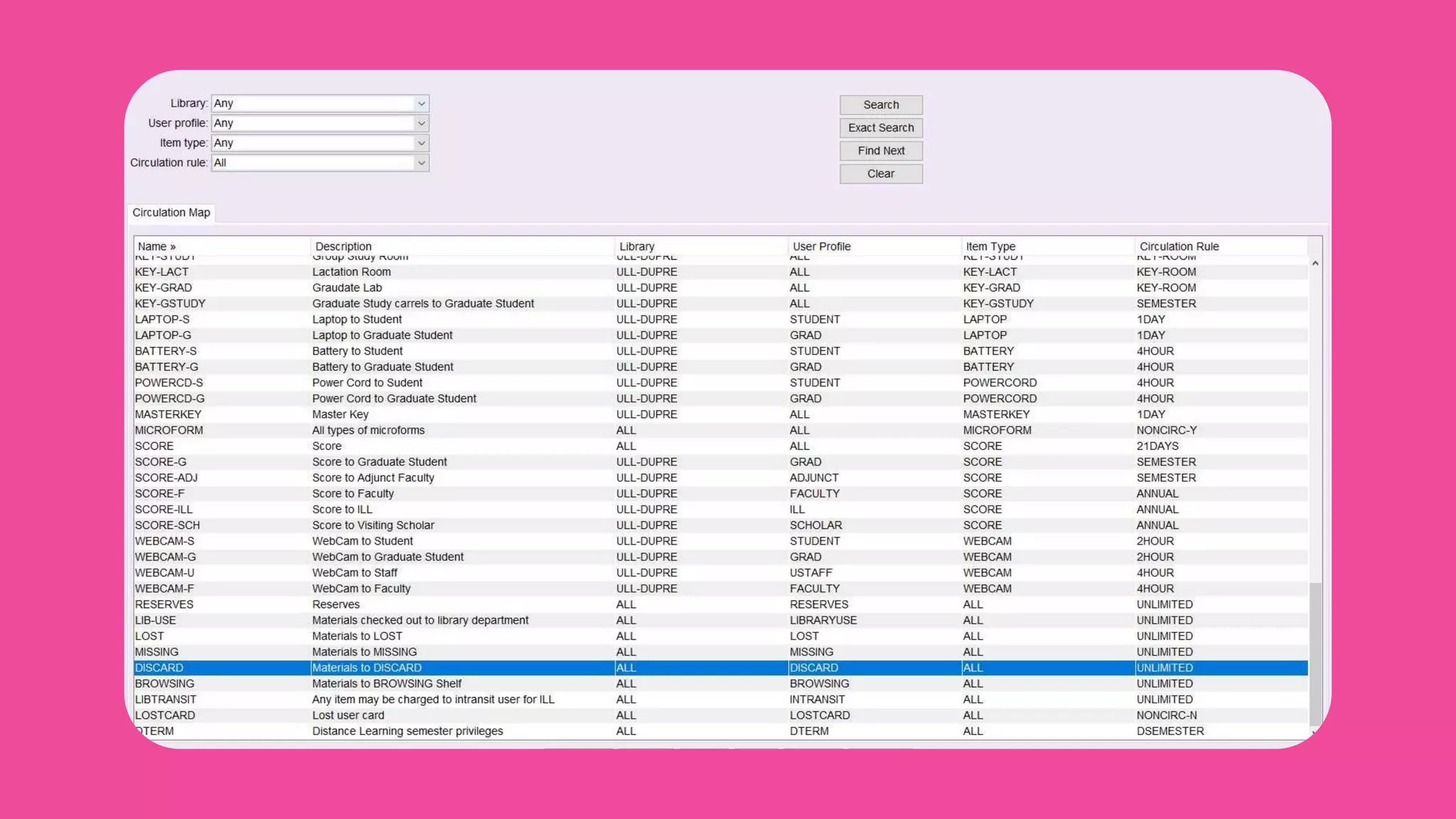Select the WEBCAM-F row
This screenshot has width=1456, height=819.
[164, 589]
